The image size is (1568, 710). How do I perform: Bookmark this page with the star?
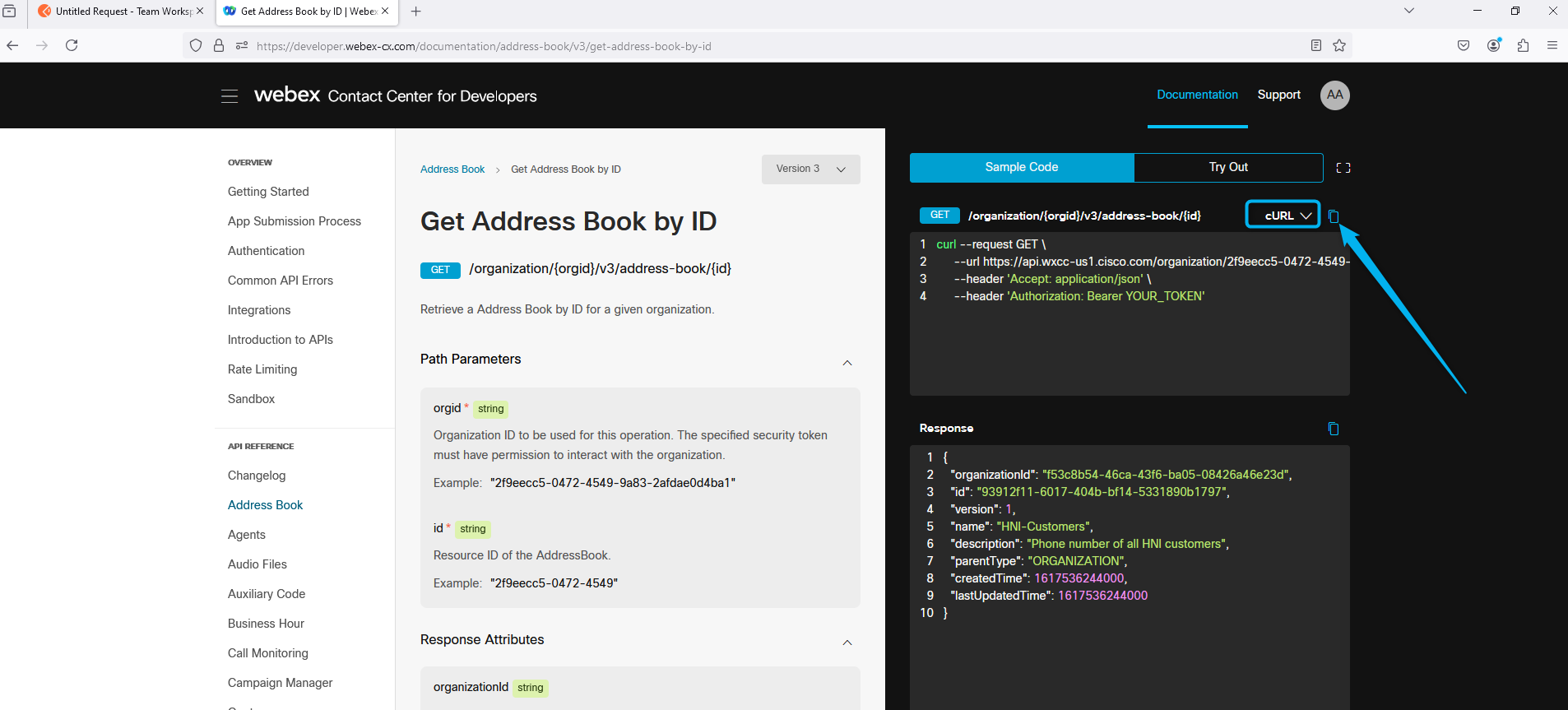(x=1339, y=45)
